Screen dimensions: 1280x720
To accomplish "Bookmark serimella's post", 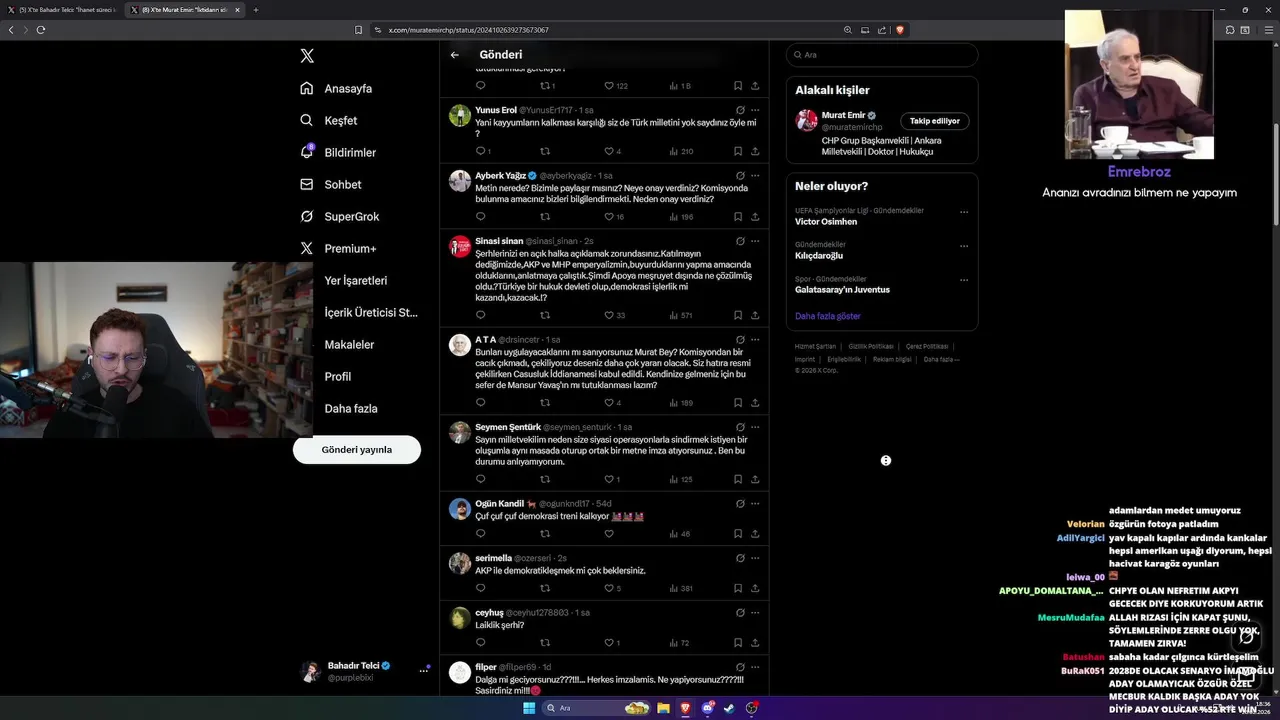I will coord(738,588).
